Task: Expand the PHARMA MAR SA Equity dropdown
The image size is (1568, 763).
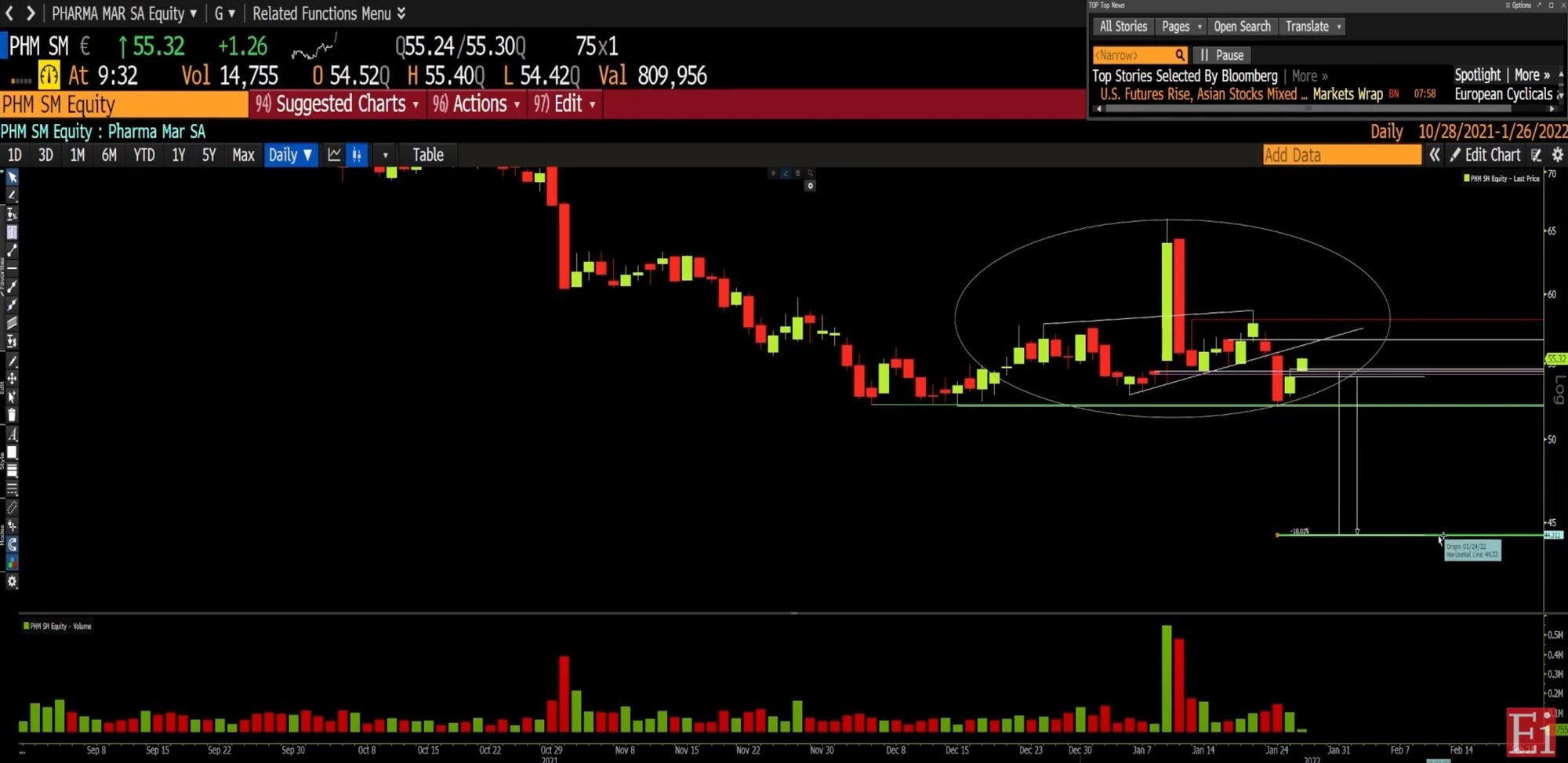Action: [125, 13]
